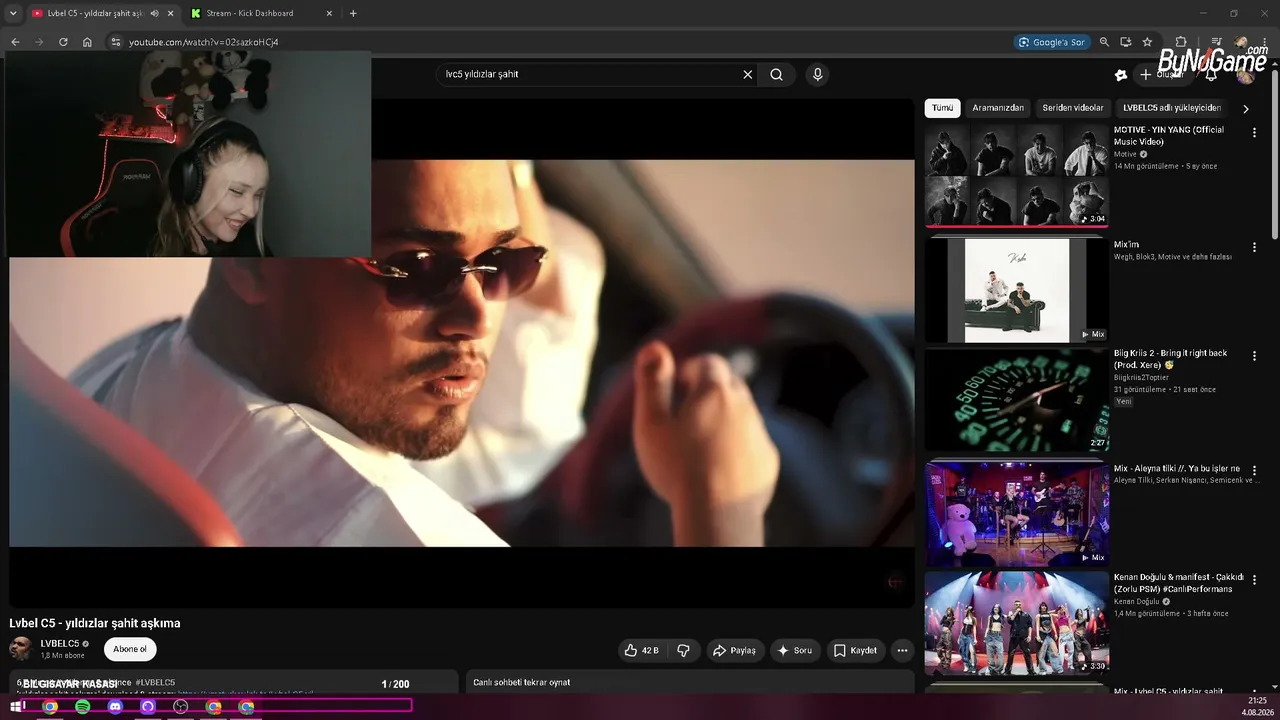Open the Mix'im playlist thumbnail
Viewport: 1280px width, 720px height.
1017,290
